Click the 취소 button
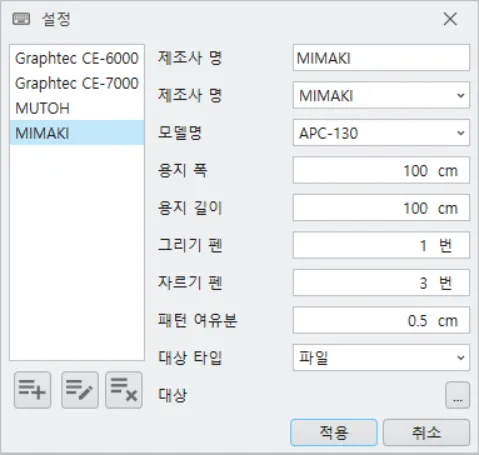479x455 pixels. (x=426, y=432)
